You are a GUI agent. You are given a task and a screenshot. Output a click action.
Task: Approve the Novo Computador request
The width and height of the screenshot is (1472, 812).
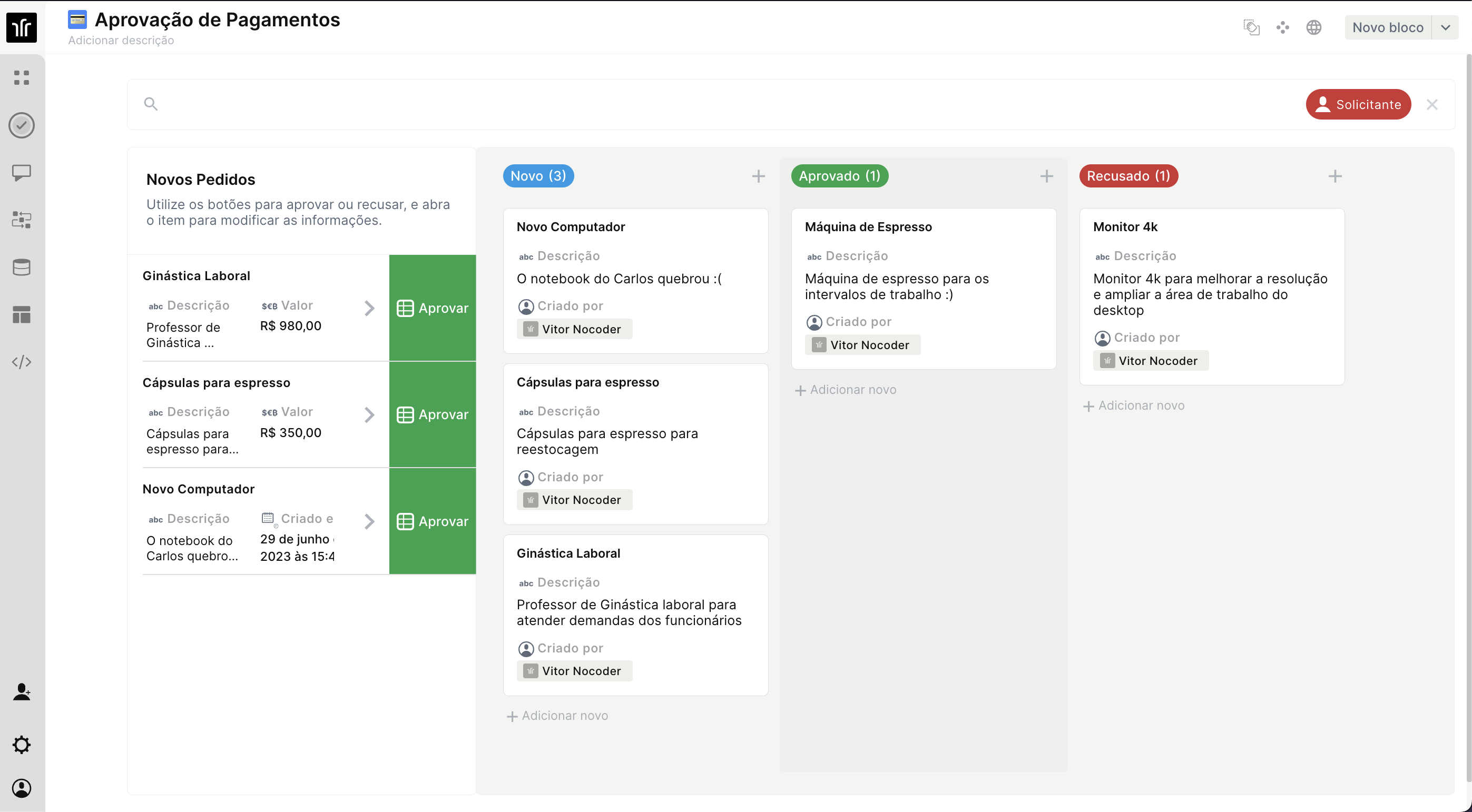tap(433, 521)
